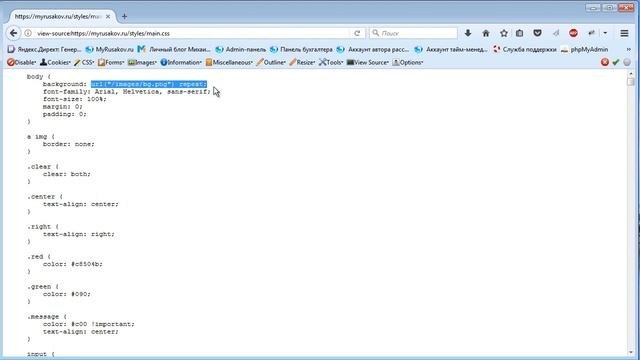640x360 pixels.
Task: Click the vertical scrollbar thumb
Action: pos(631,82)
